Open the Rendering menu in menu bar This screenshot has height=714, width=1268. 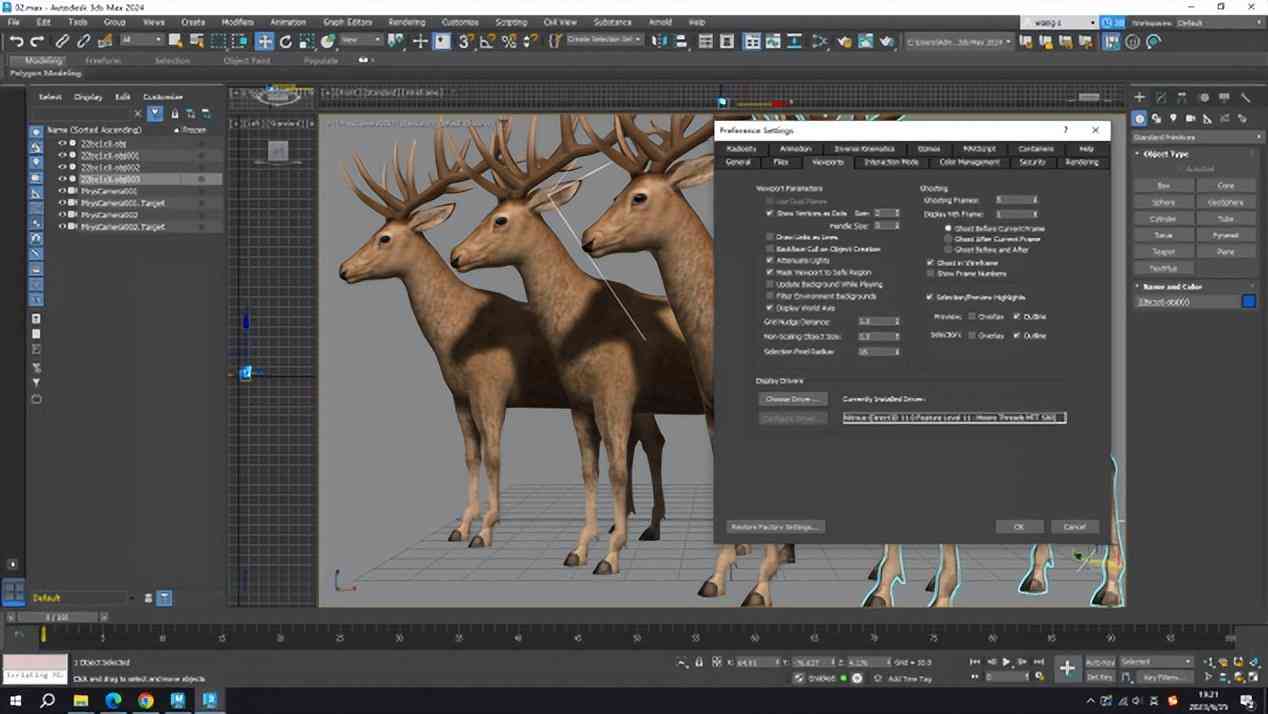406,22
